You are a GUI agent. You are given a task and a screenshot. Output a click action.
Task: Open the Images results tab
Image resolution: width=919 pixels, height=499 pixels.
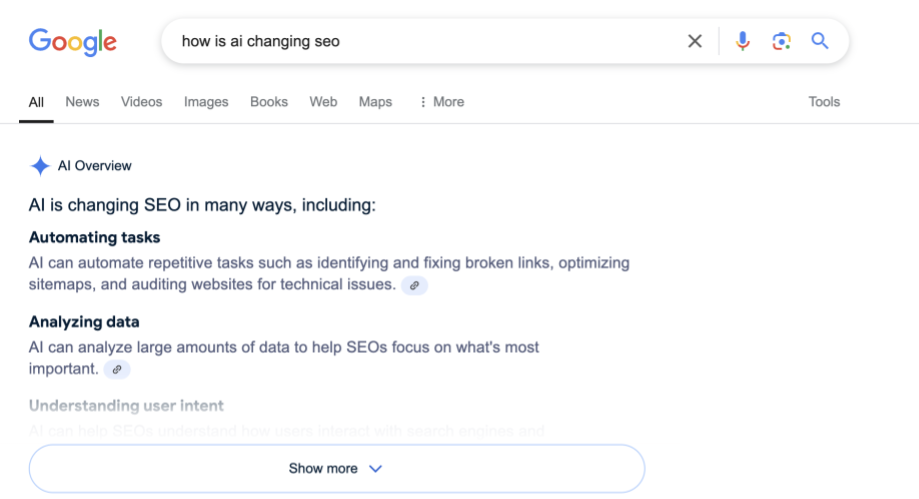coord(206,102)
